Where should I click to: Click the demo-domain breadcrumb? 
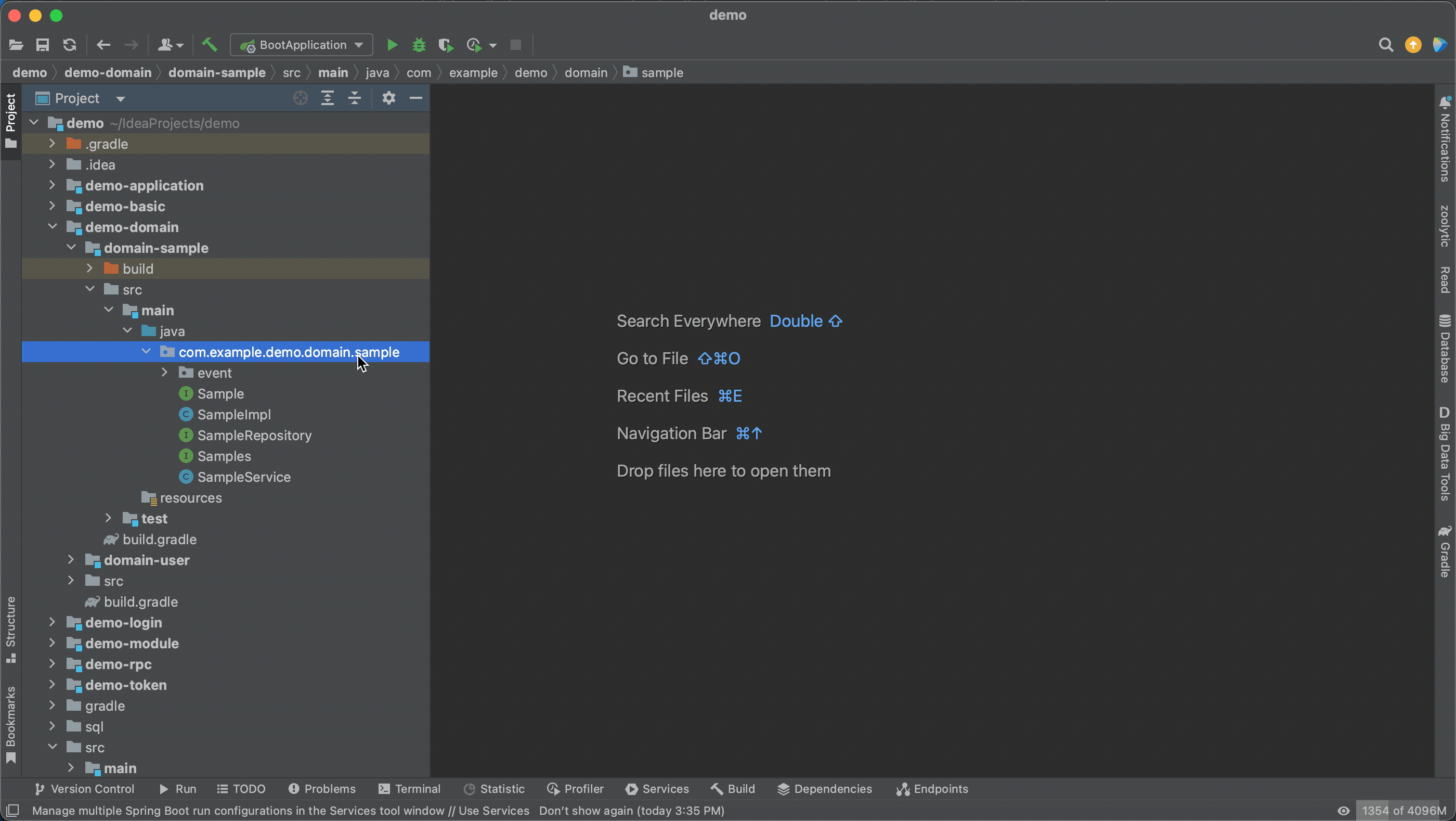click(x=108, y=72)
